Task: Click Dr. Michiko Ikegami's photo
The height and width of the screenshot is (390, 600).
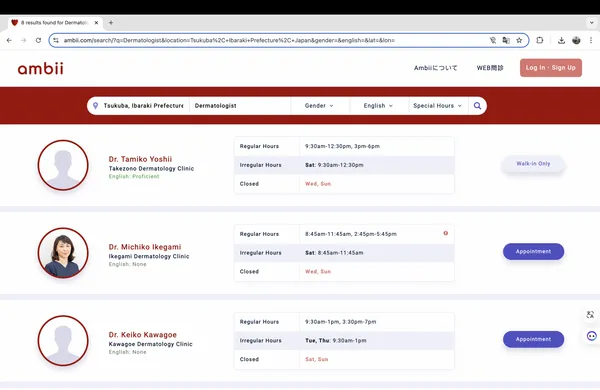Action: tap(63, 253)
